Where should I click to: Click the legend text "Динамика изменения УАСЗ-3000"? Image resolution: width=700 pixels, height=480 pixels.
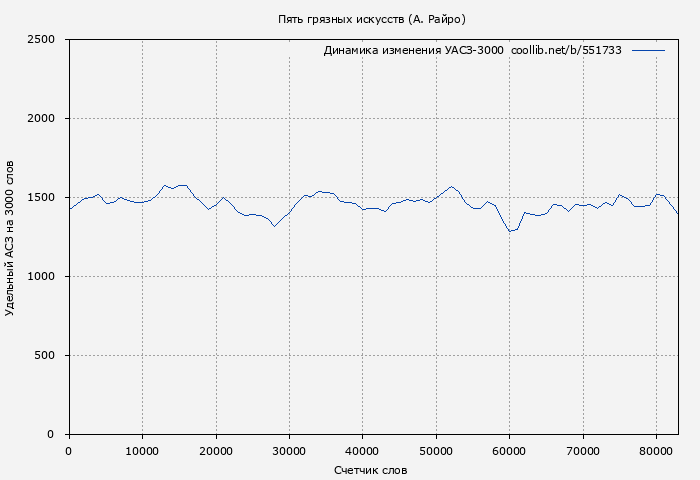pos(413,50)
